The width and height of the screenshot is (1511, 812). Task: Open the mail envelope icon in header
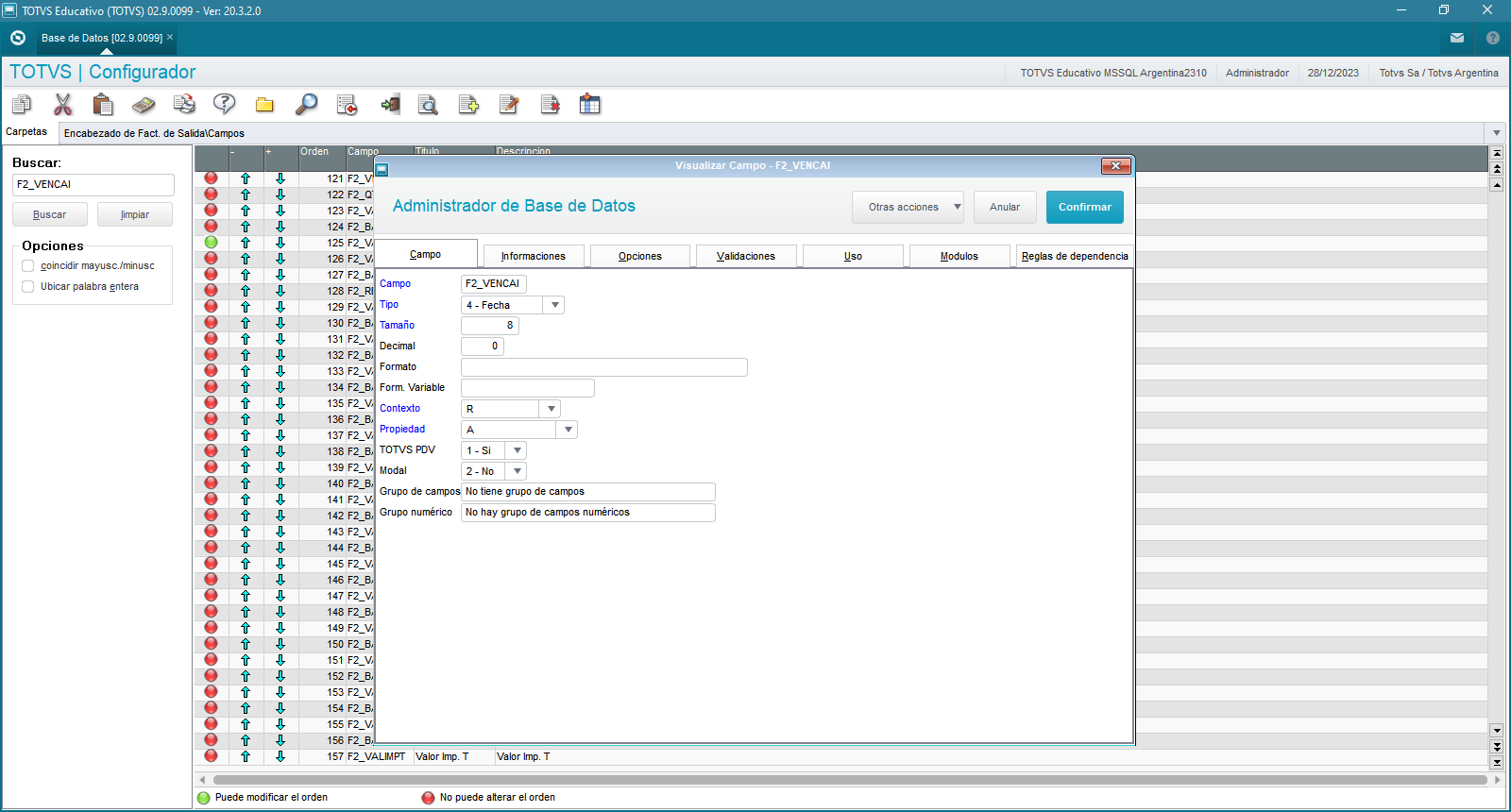tap(1457, 38)
